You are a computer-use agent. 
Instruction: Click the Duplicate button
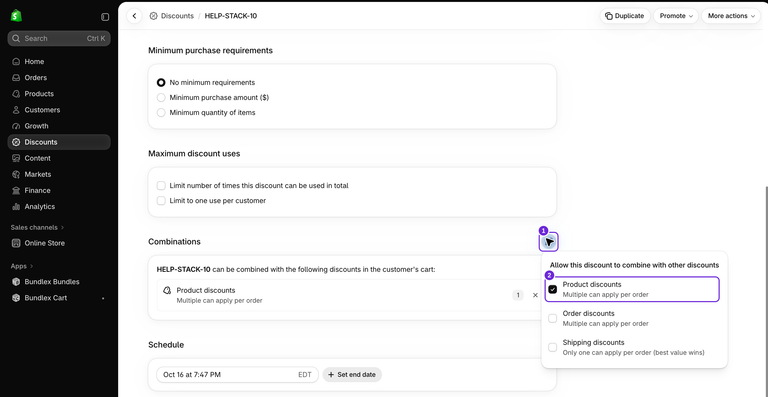[625, 16]
